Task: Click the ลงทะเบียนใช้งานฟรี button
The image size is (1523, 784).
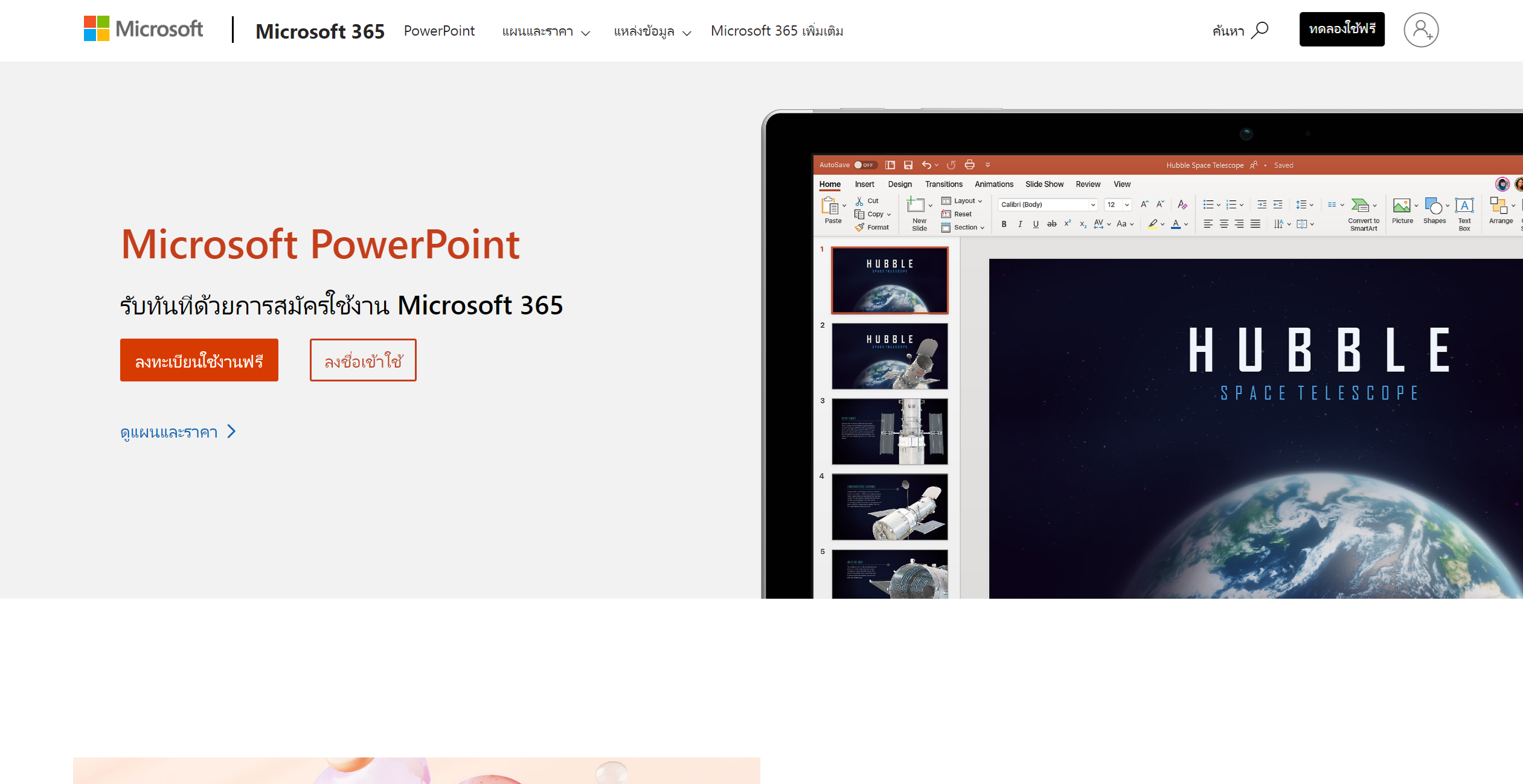Action: pos(200,360)
